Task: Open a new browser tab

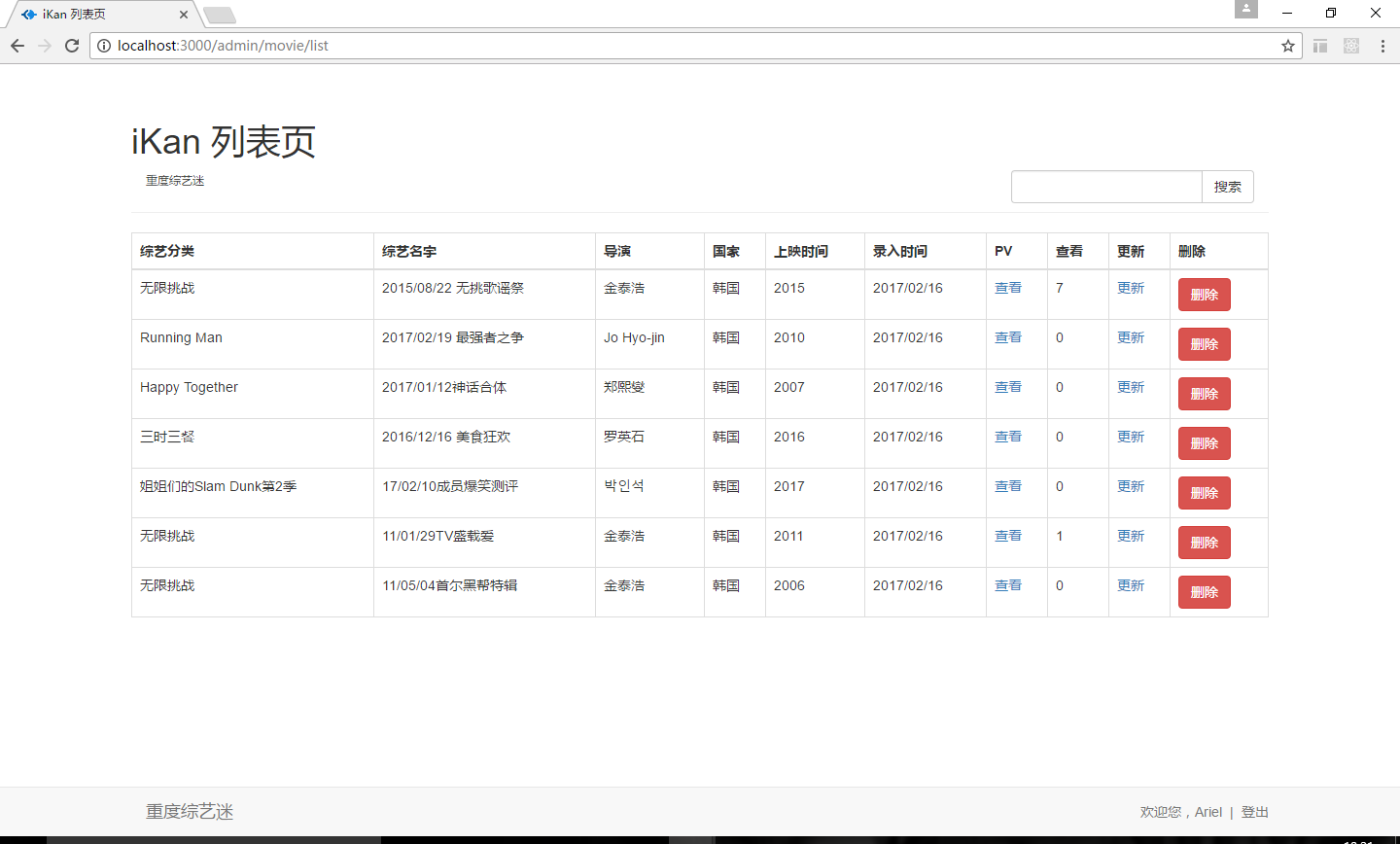Action: tap(220, 15)
